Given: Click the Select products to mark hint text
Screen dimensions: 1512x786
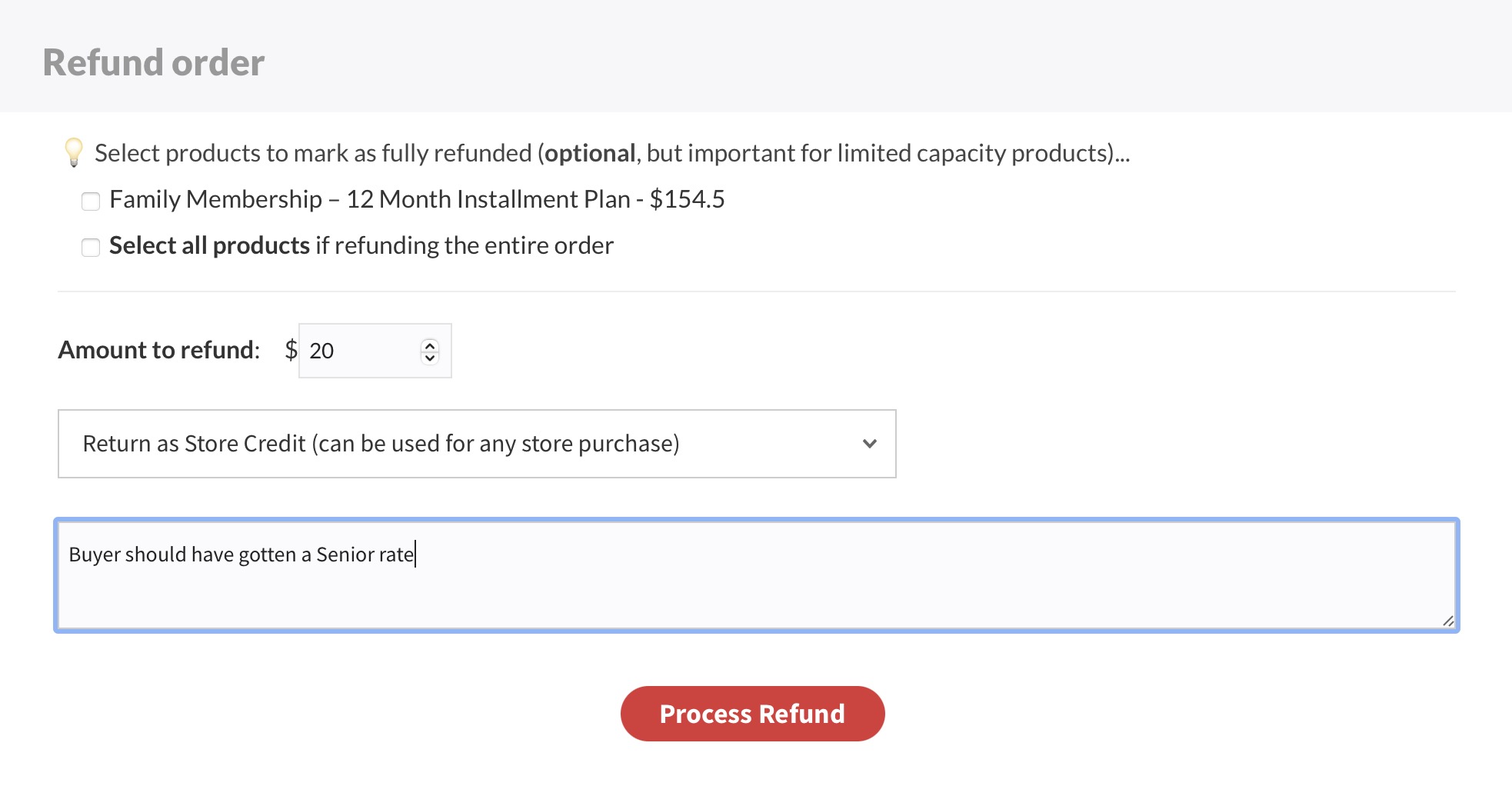Looking at the screenshot, I should (313, 153).
